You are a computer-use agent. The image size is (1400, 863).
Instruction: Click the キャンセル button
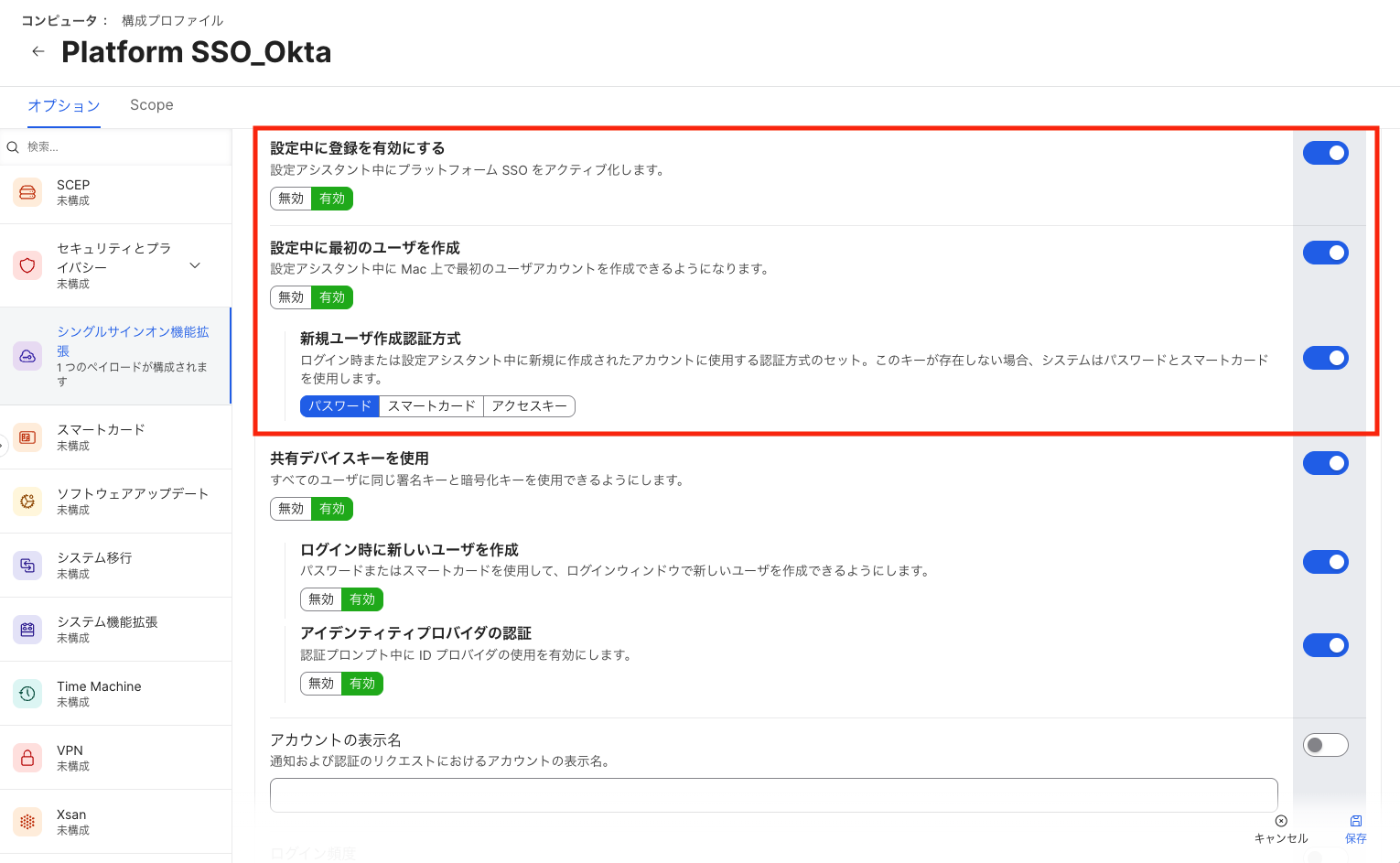tap(1280, 828)
